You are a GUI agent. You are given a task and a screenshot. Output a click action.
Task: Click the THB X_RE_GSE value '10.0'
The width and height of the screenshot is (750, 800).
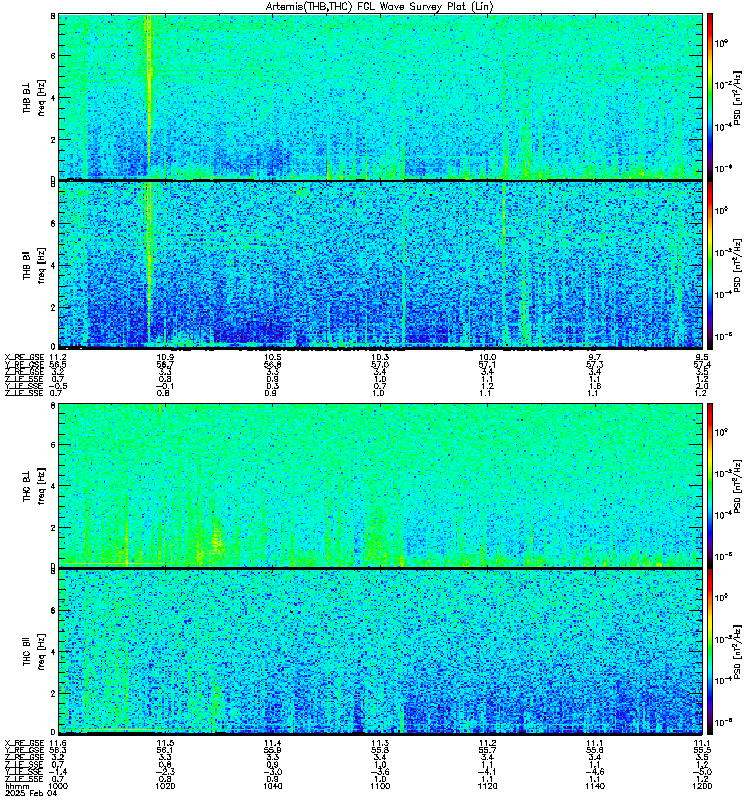point(487,357)
